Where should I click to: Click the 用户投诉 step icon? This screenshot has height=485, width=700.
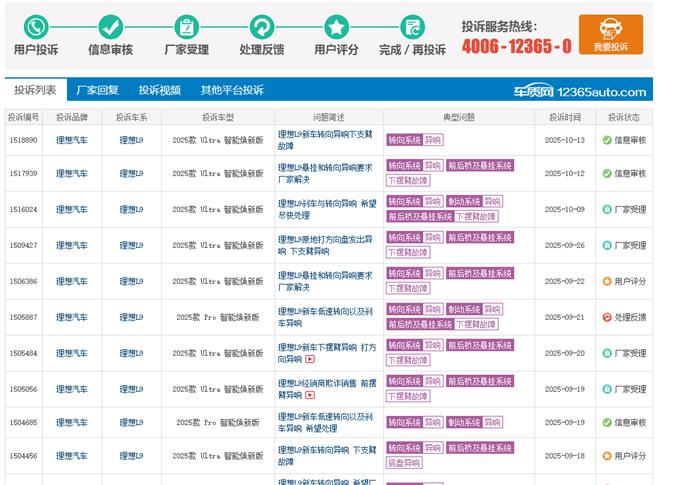pos(36,27)
